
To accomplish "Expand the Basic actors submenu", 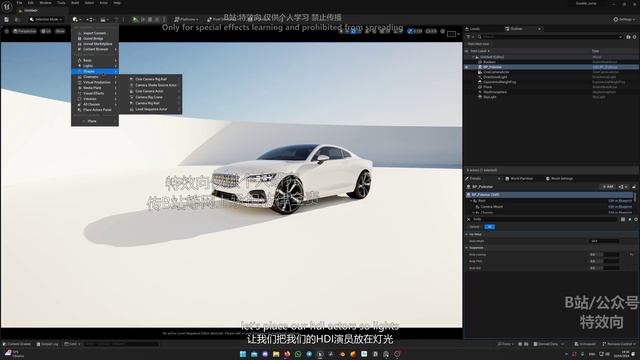I will [95, 60].
